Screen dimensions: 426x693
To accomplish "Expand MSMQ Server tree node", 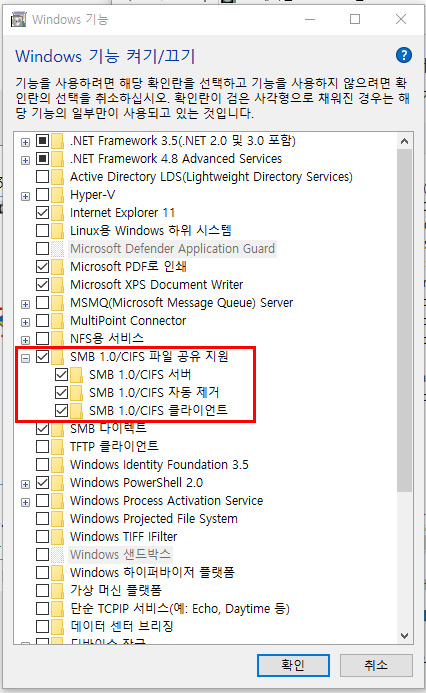I will (26, 304).
